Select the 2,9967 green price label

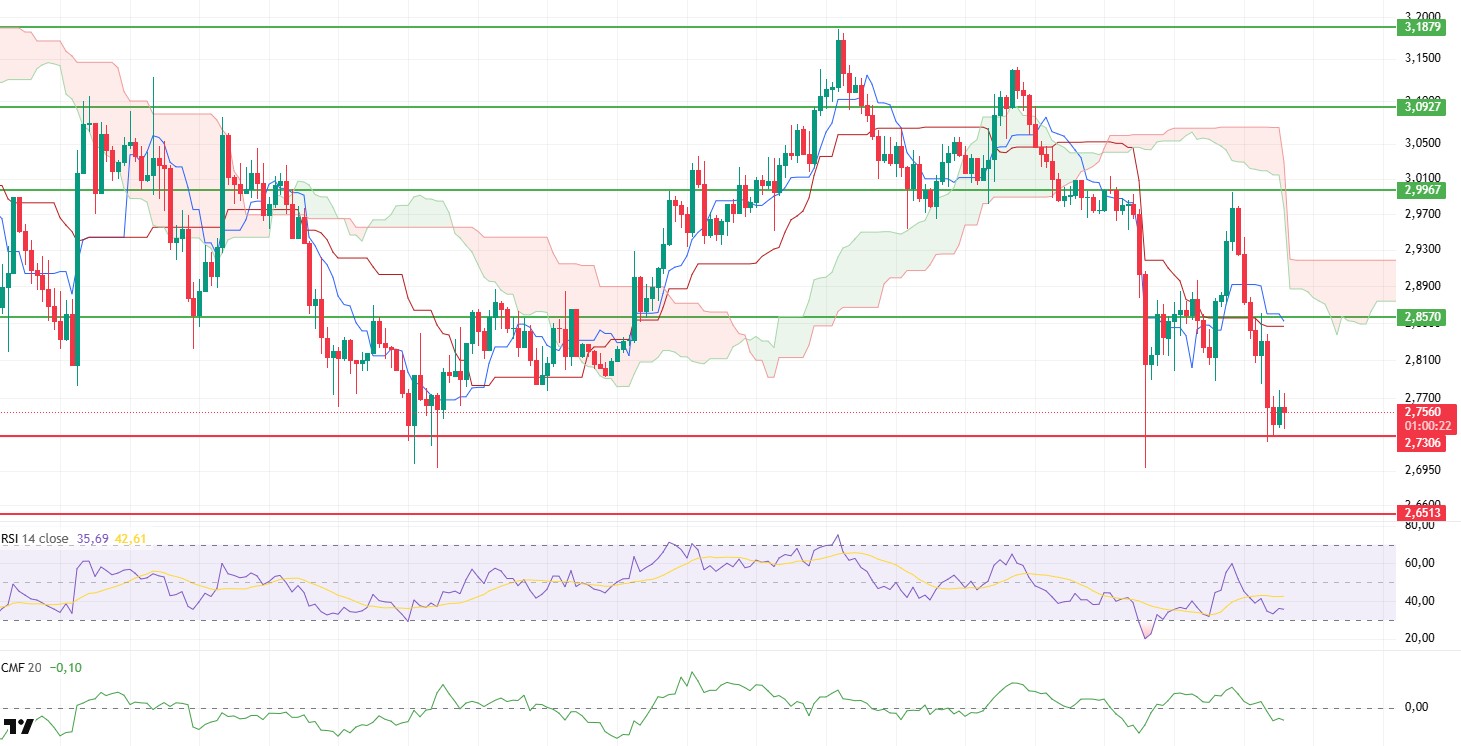[1422, 189]
